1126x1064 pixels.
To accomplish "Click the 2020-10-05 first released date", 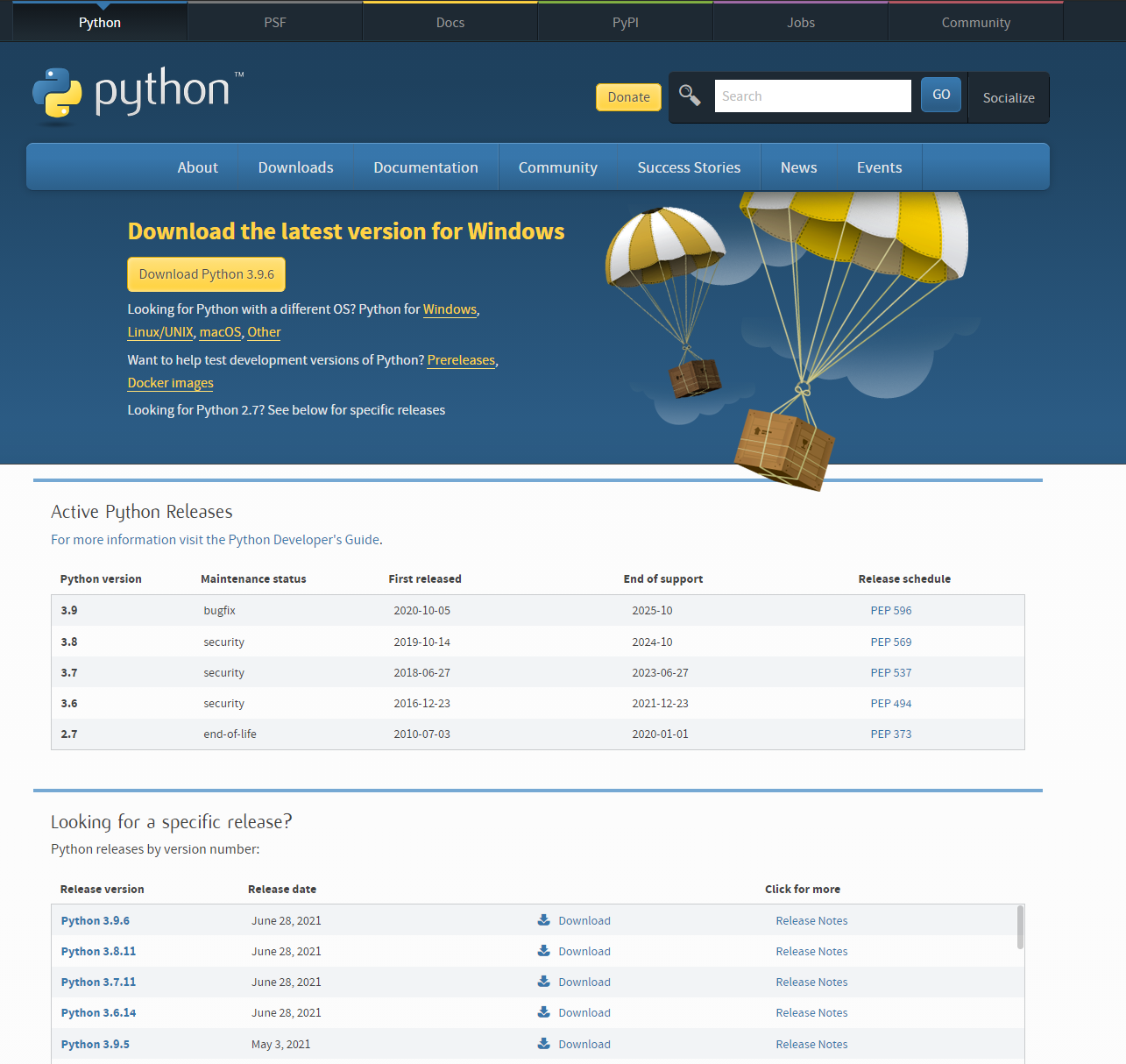I will tap(421, 610).
